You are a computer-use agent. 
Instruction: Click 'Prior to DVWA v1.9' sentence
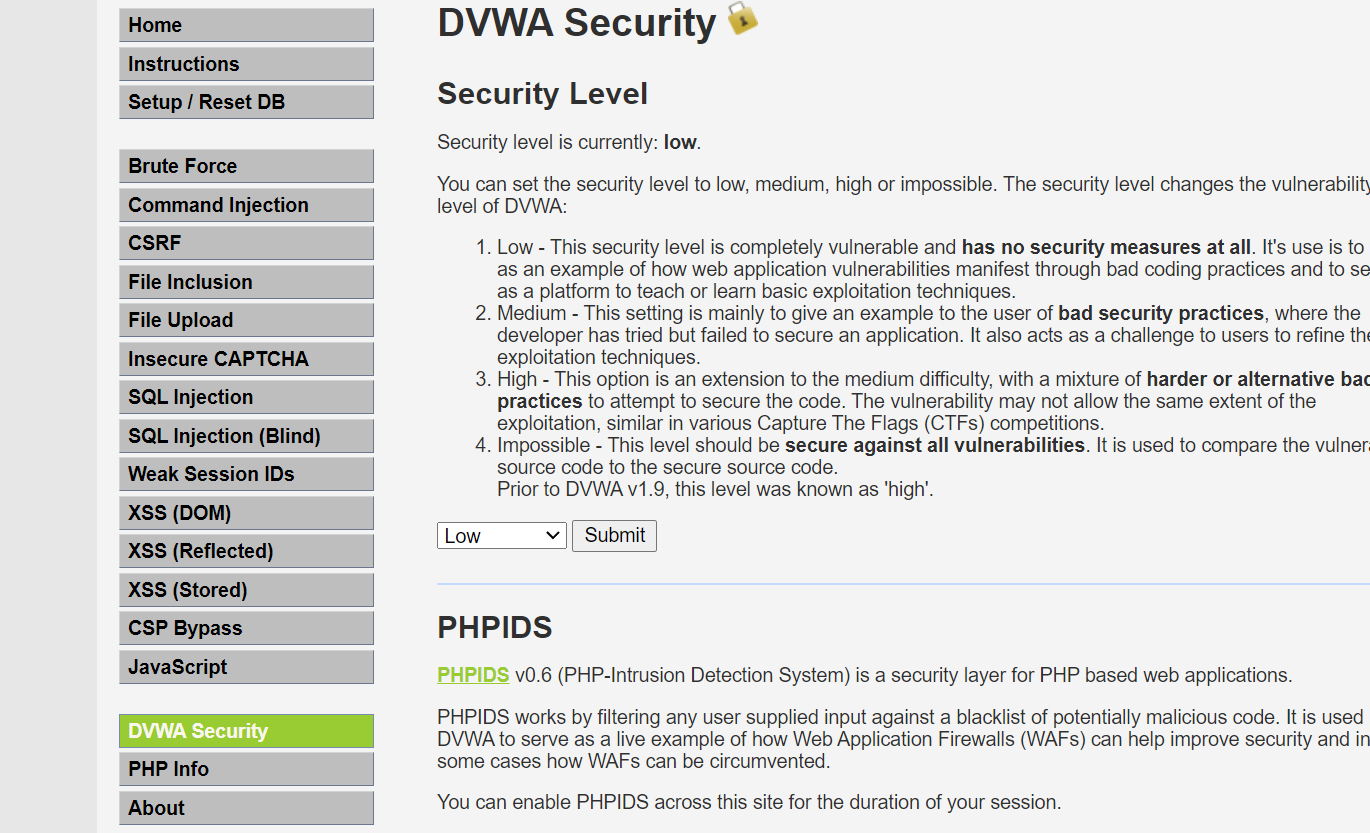(x=715, y=490)
